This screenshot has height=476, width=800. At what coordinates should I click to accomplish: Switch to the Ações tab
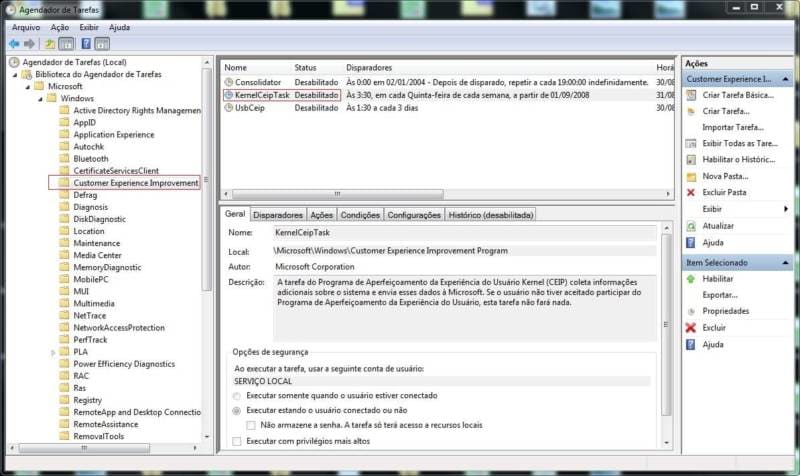click(321, 215)
